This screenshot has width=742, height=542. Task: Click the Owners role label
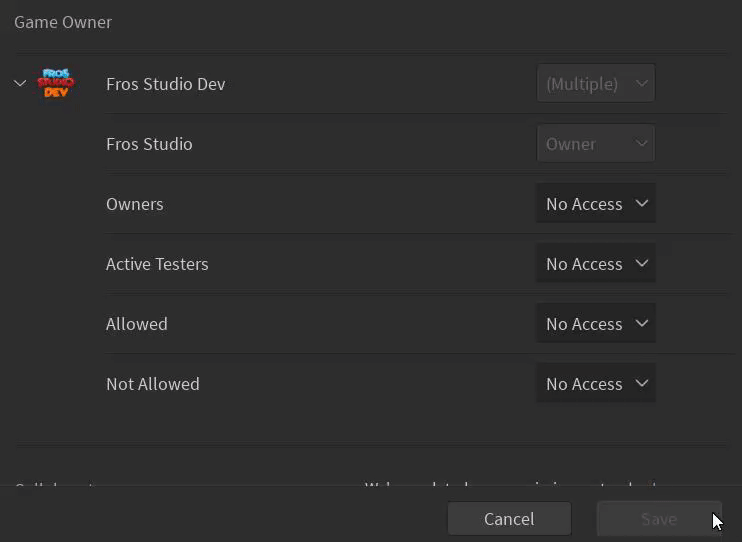click(x=134, y=204)
